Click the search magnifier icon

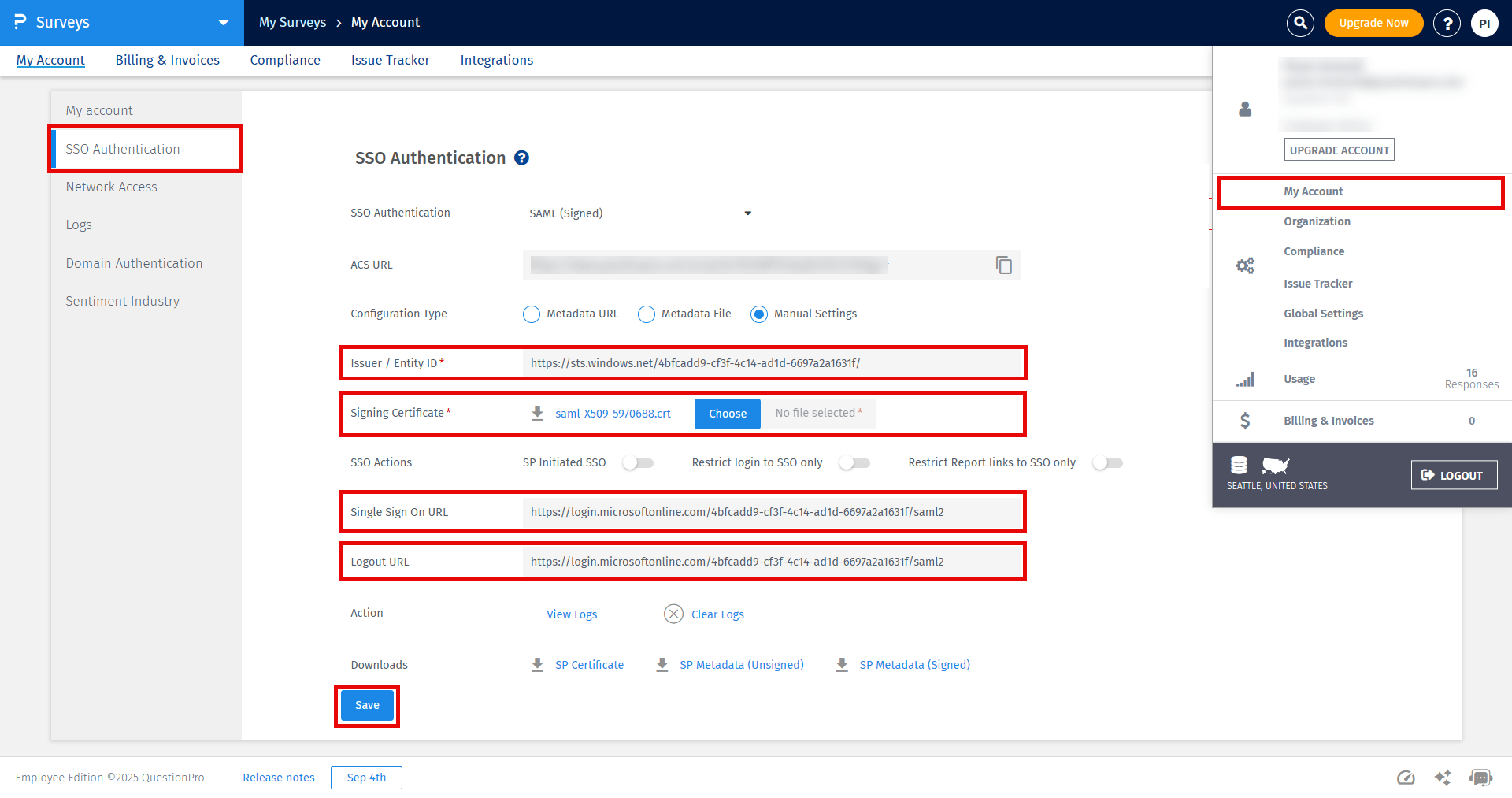click(x=1300, y=23)
